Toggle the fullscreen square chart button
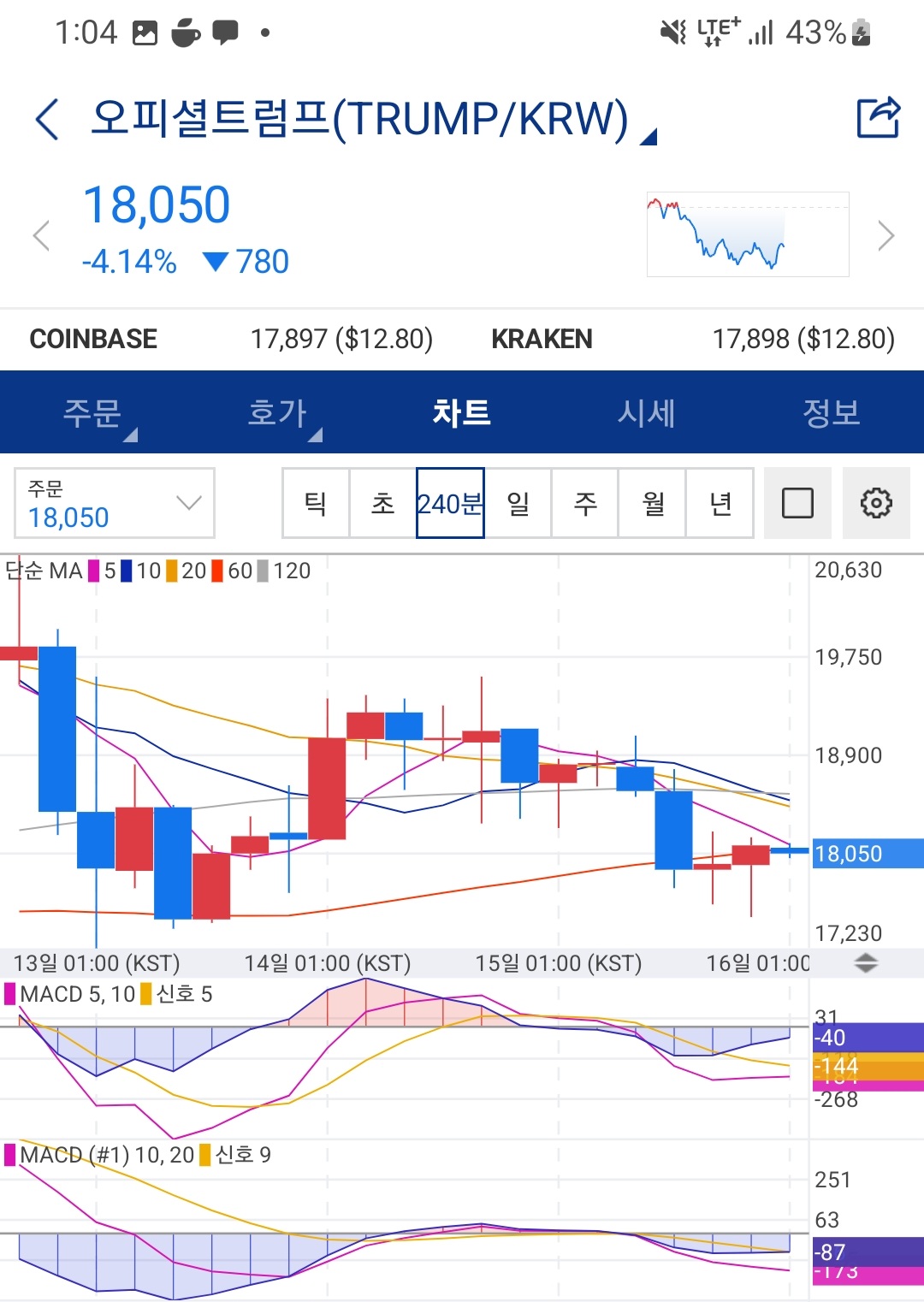This screenshot has height=1302, width=924. (797, 503)
